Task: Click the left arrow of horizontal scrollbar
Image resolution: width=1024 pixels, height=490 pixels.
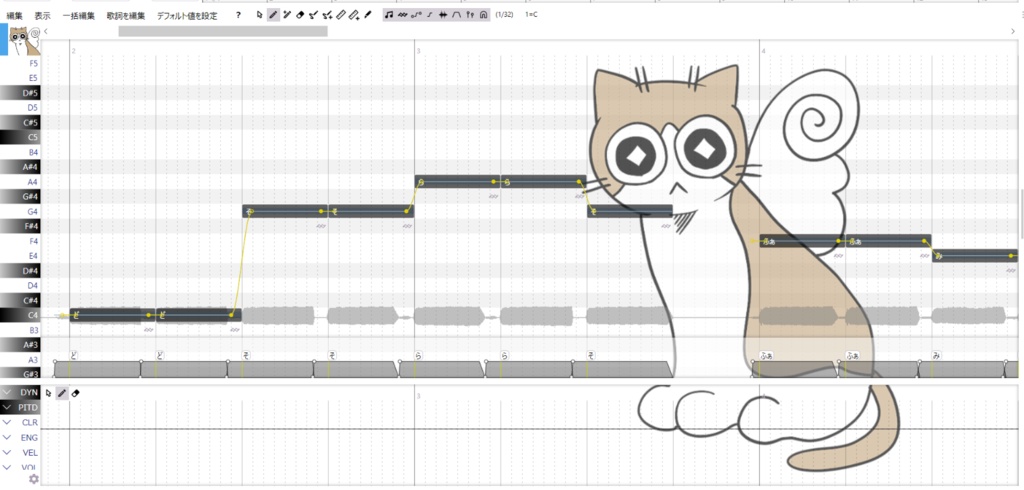Action: click(x=46, y=31)
